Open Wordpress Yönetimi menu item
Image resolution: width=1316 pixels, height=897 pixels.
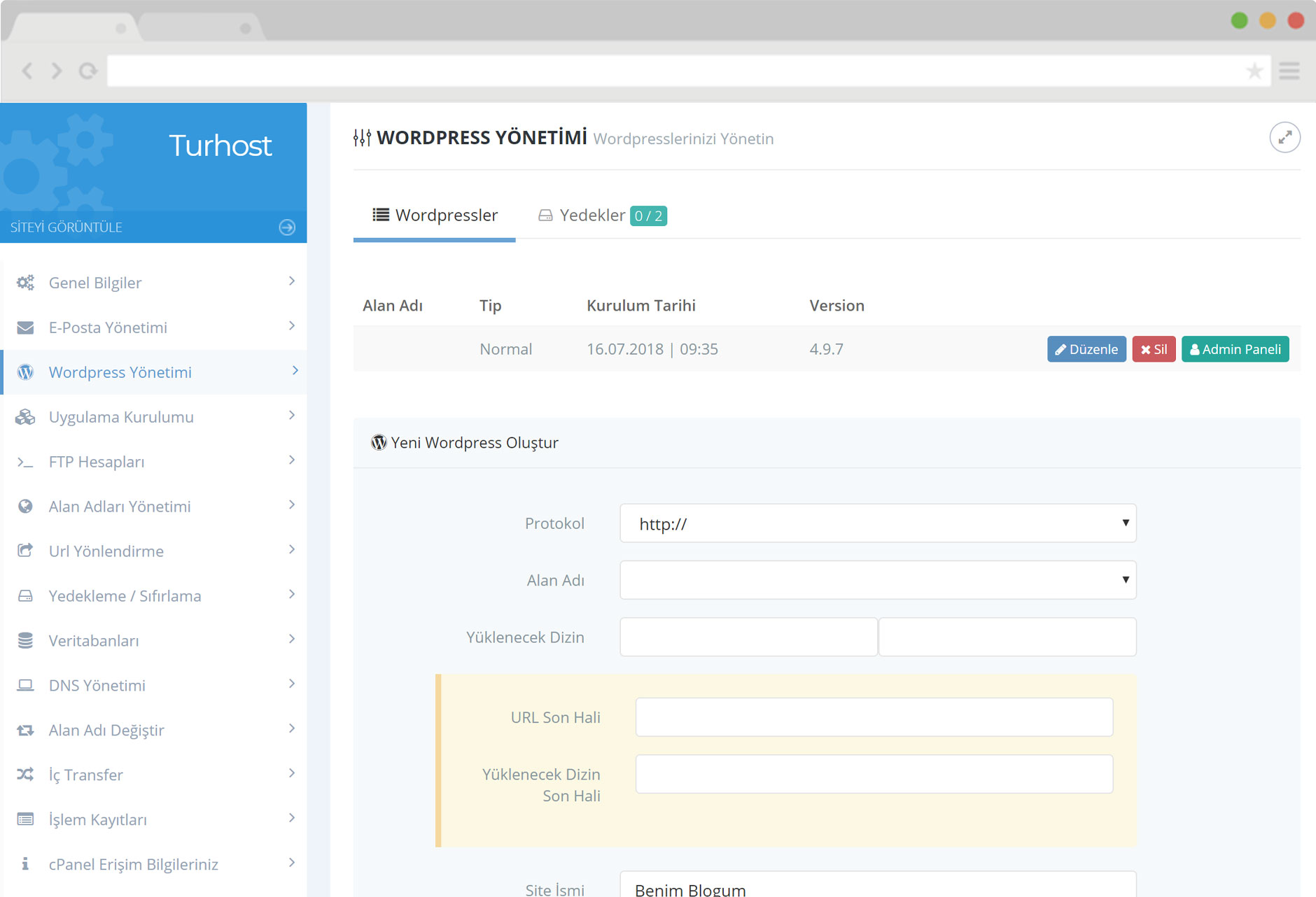[155, 372]
